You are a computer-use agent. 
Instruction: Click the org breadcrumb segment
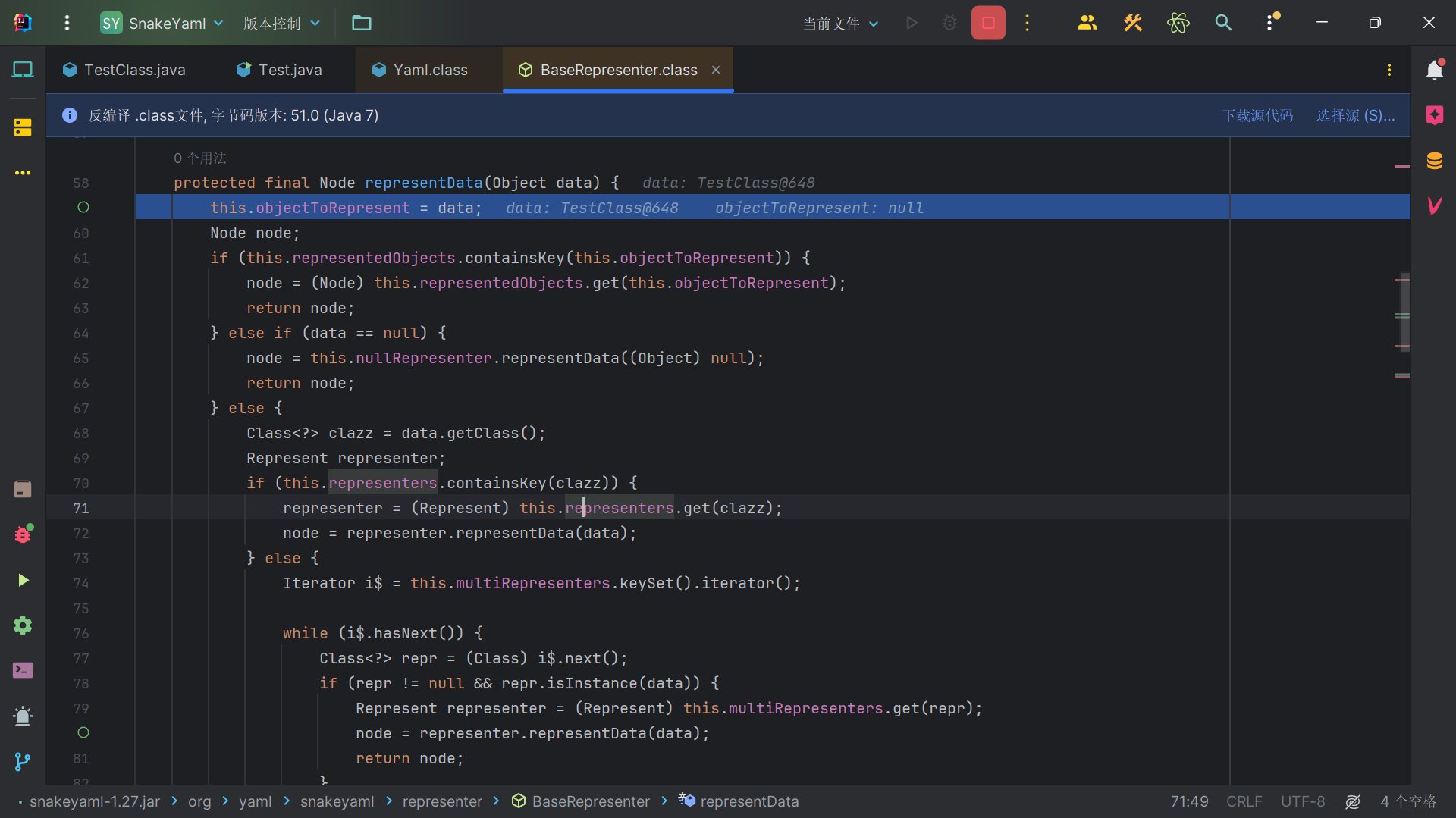coord(199,801)
